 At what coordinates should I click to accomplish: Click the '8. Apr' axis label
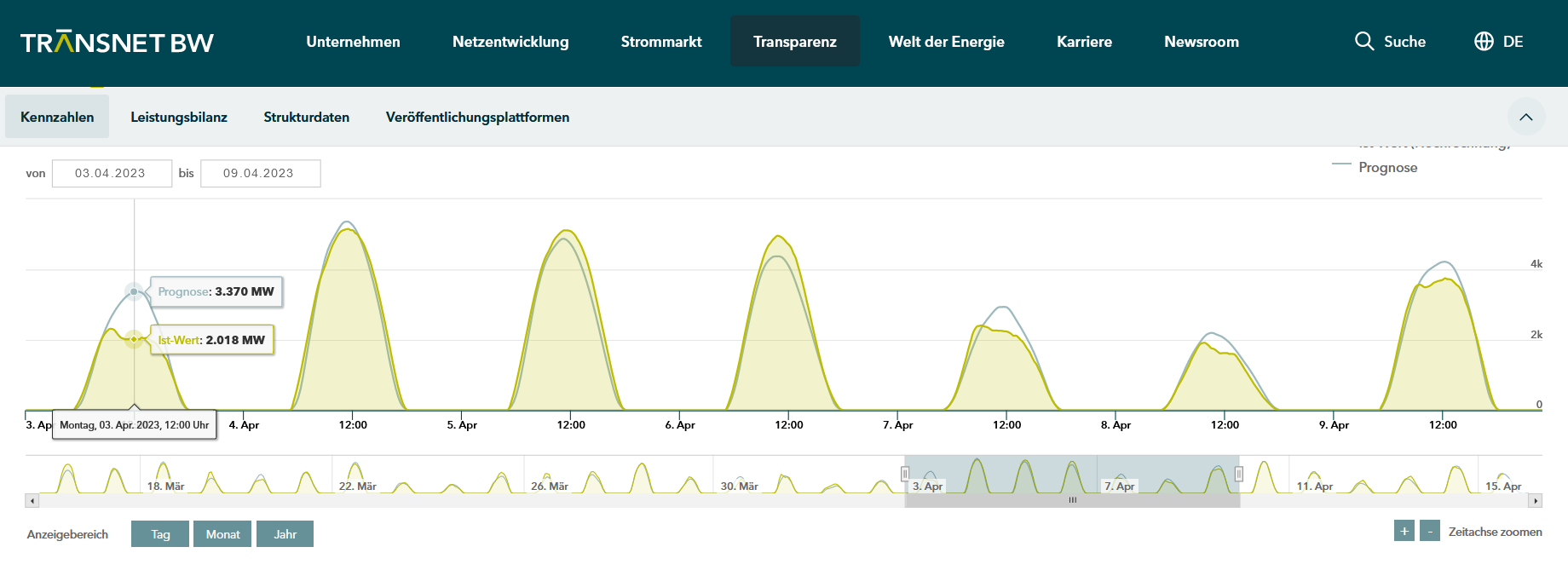(x=1116, y=424)
